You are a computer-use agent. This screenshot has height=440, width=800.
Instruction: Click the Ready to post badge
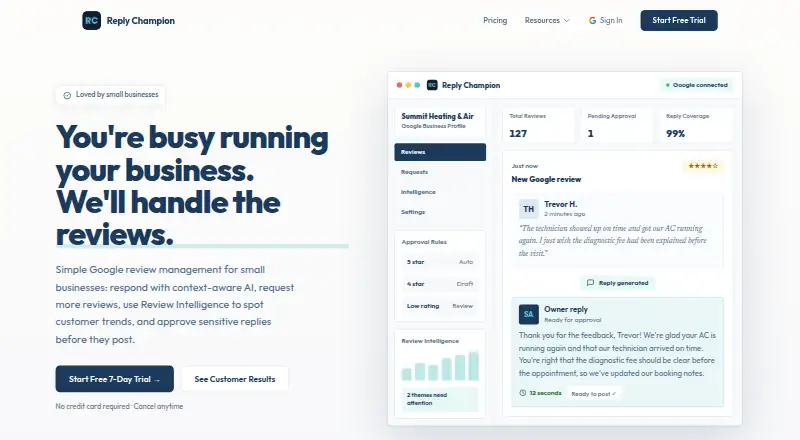[594, 394]
